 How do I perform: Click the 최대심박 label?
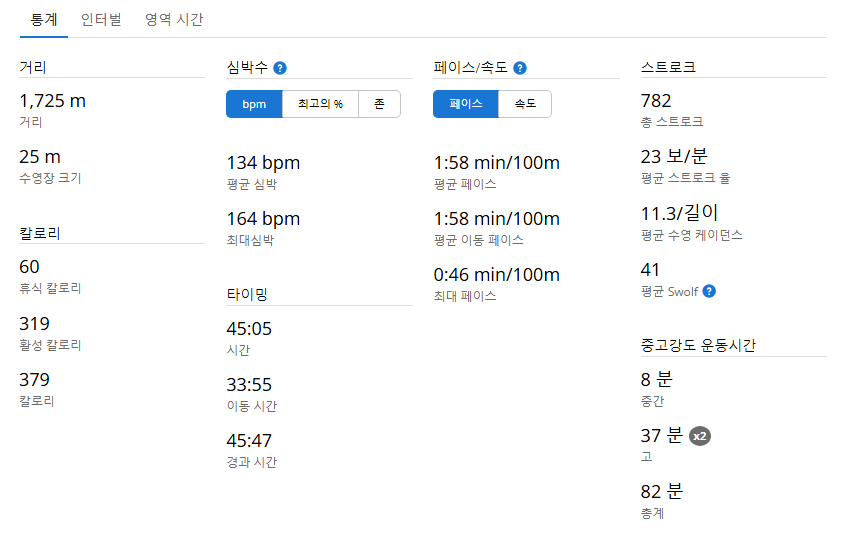point(251,240)
